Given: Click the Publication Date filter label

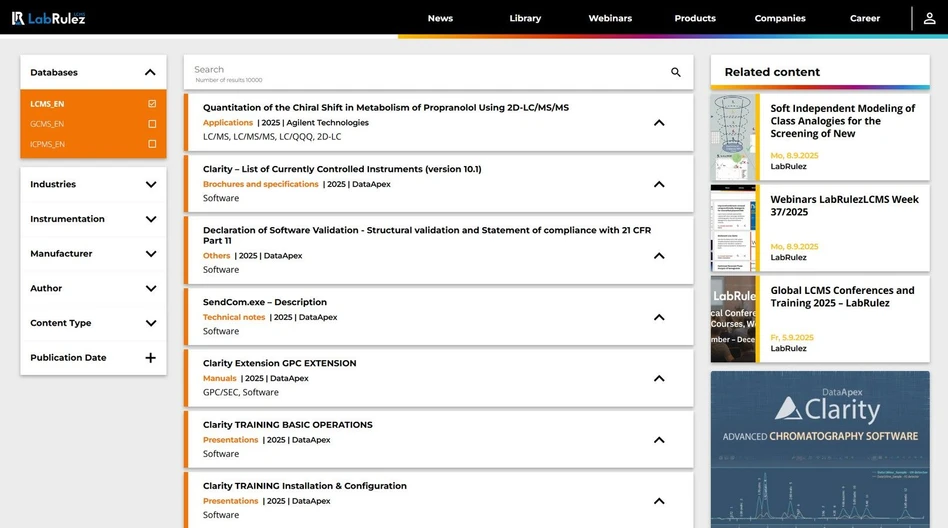Looking at the screenshot, I should 68,357.
